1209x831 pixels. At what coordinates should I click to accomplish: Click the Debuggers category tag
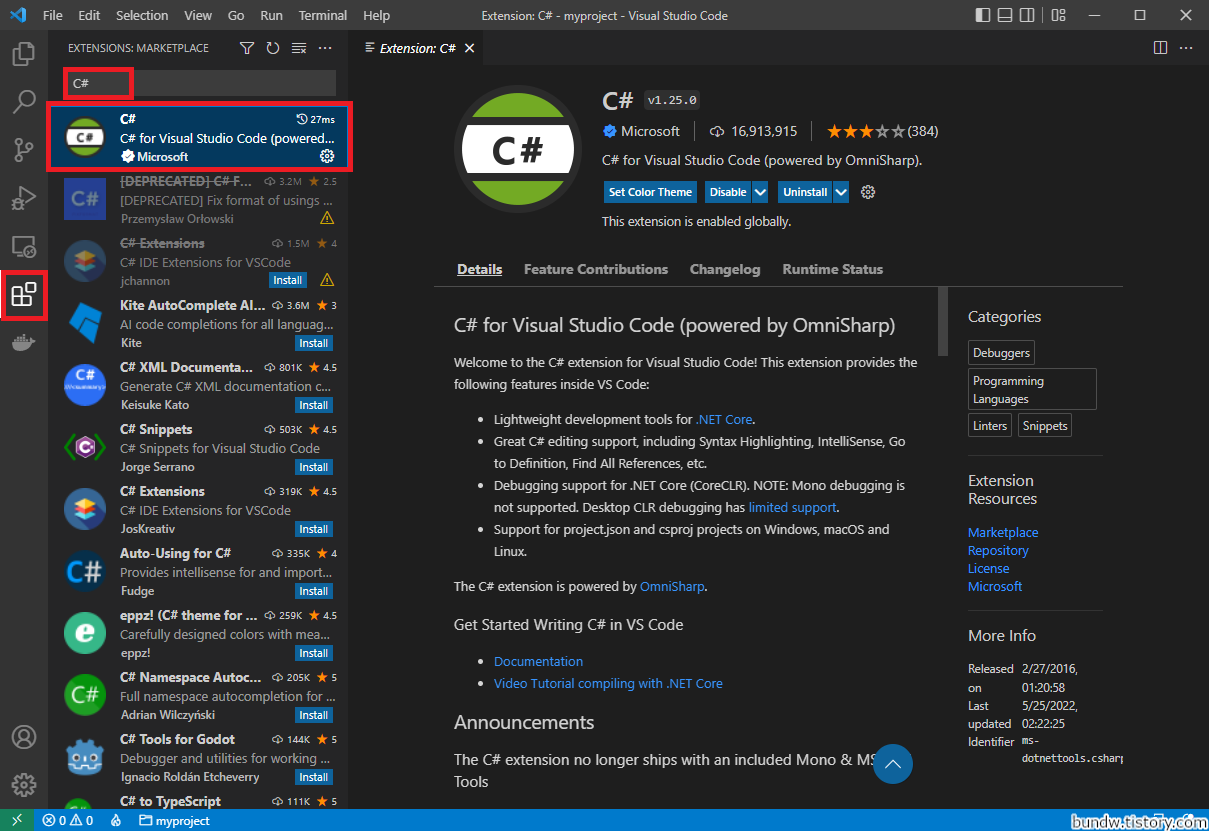(1001, 352)
